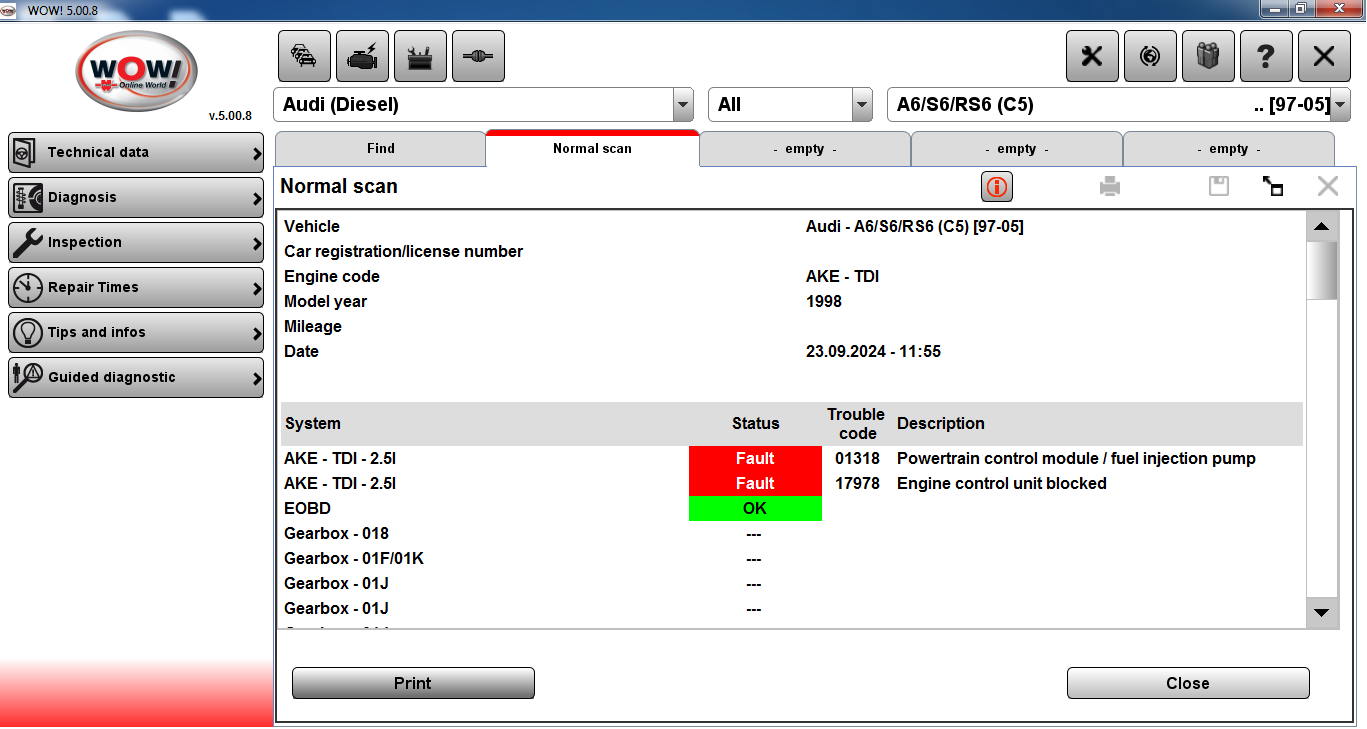Open the gift package icon
This screenshot has width=1367, height=729.
tap(1208, 56)
